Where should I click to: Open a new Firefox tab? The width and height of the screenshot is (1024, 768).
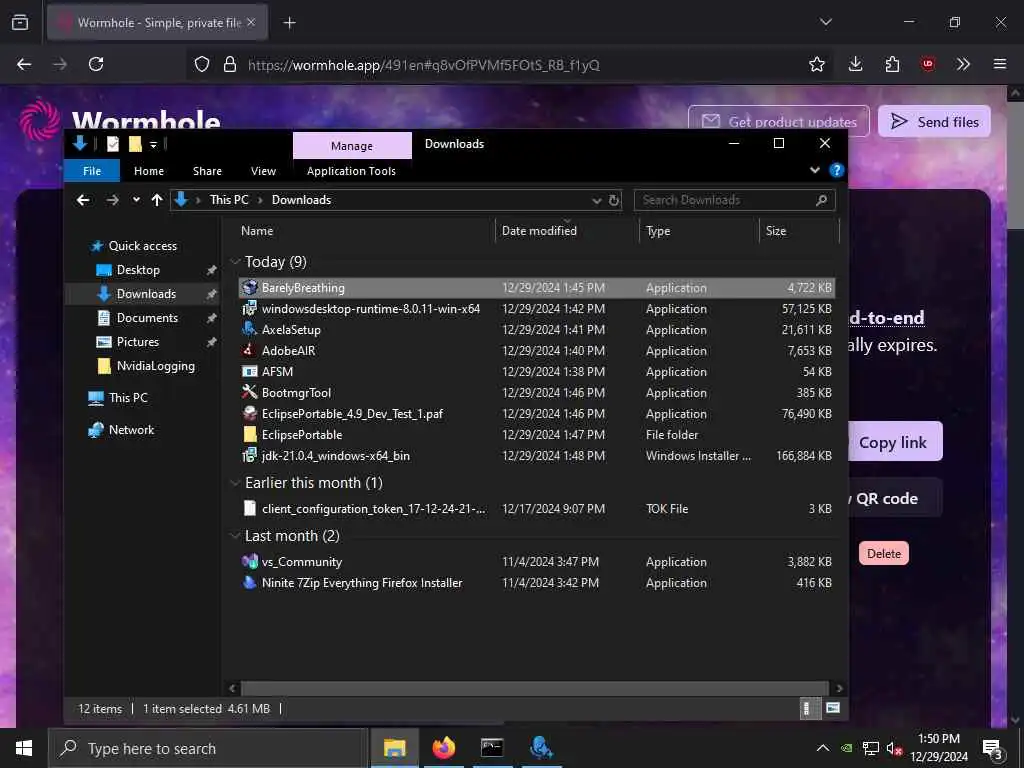pos(289,23)
